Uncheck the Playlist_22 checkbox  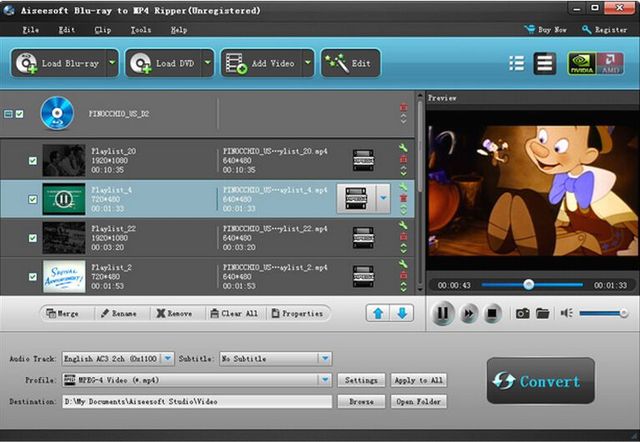click(x=33, y=238)
